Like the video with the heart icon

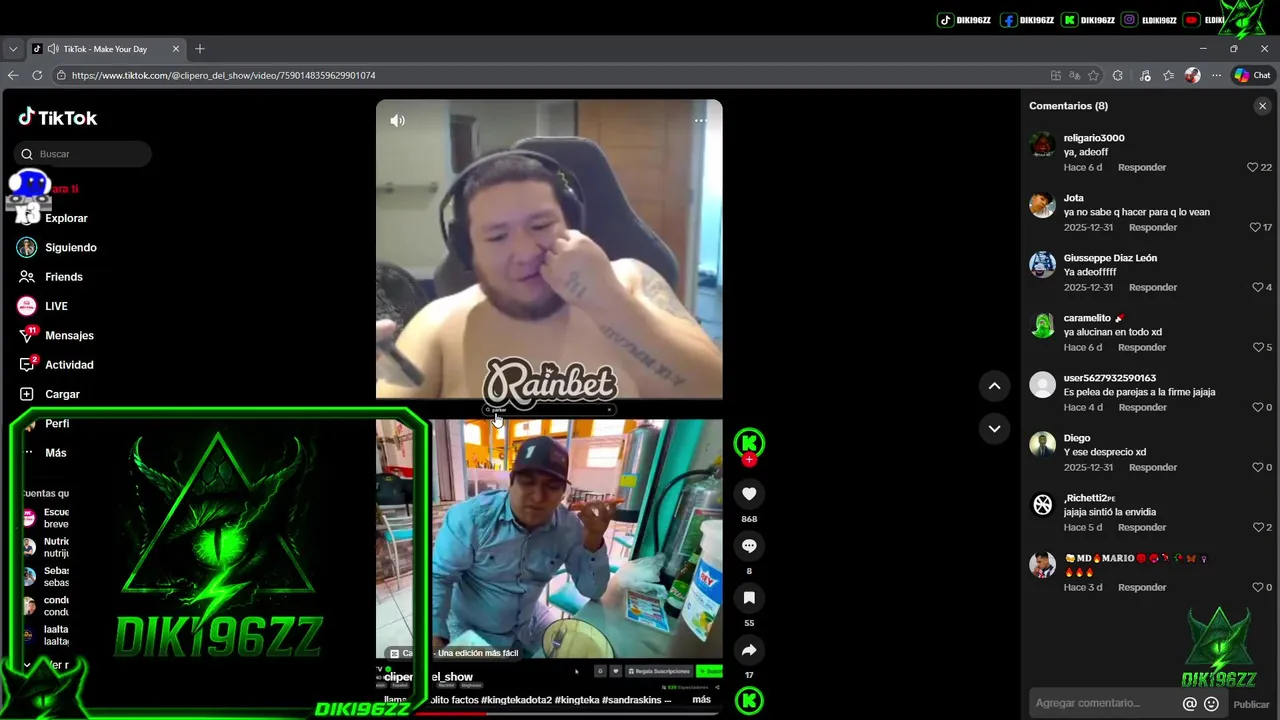[749, 493]
